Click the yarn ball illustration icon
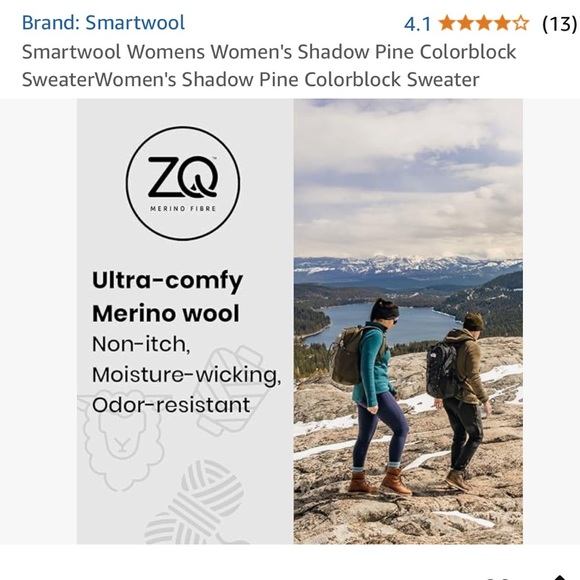Screen dimensions: 580x580 pyautogui.click(x=196, y=503)
